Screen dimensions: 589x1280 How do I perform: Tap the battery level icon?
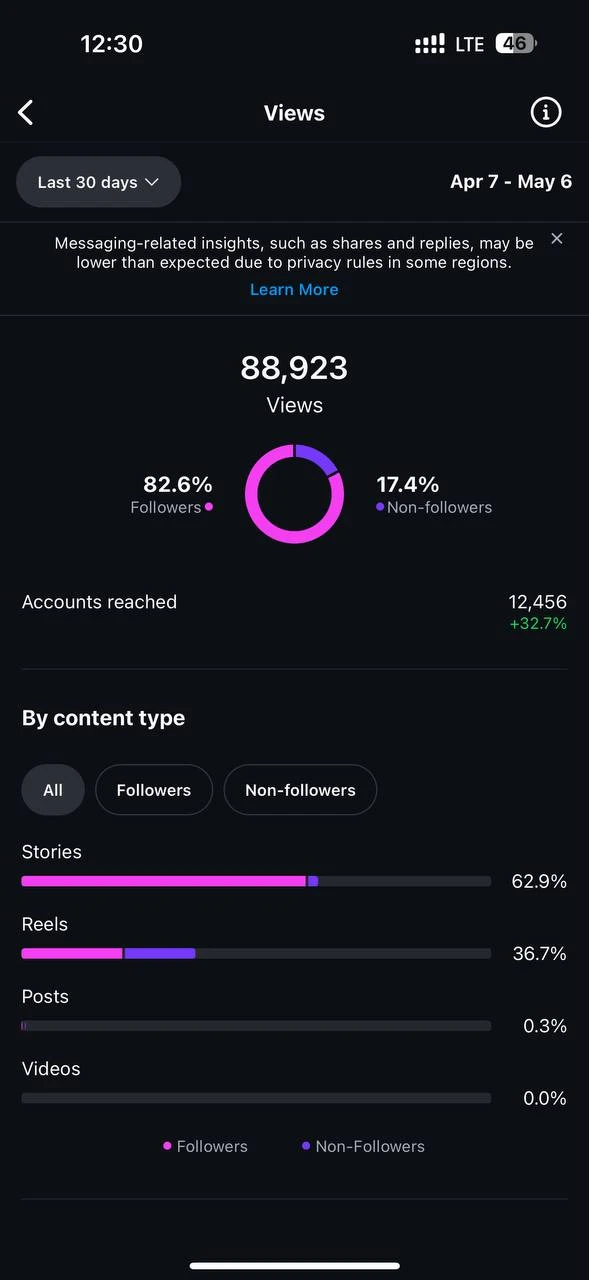[x=516, y=44]
